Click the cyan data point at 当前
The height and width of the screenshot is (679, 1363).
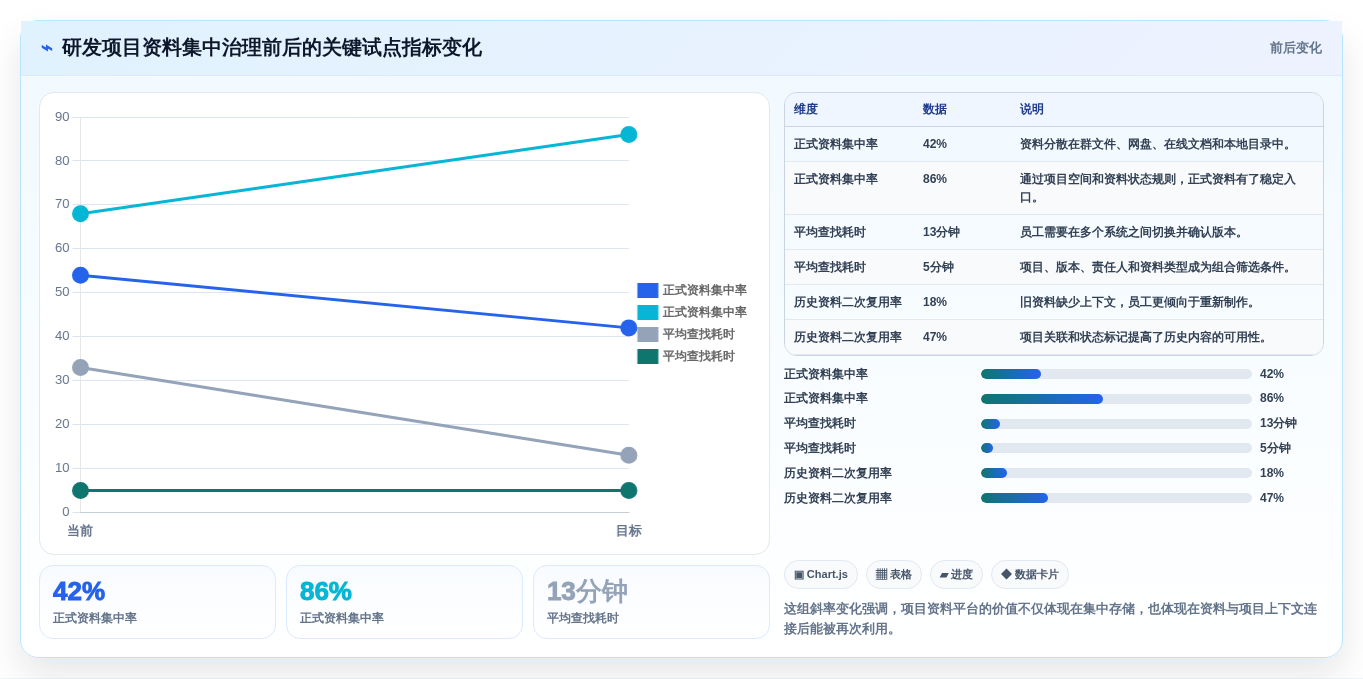point(81,214)
